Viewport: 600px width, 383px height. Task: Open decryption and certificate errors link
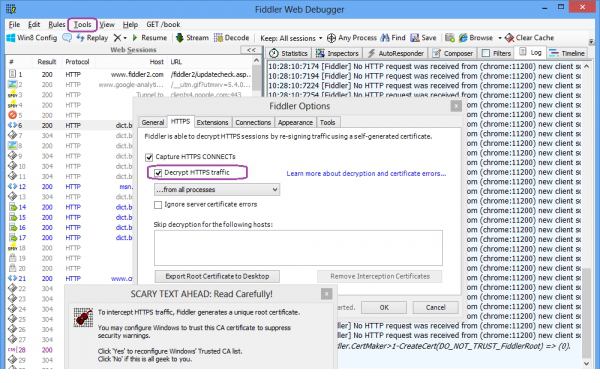coord(366,173)
